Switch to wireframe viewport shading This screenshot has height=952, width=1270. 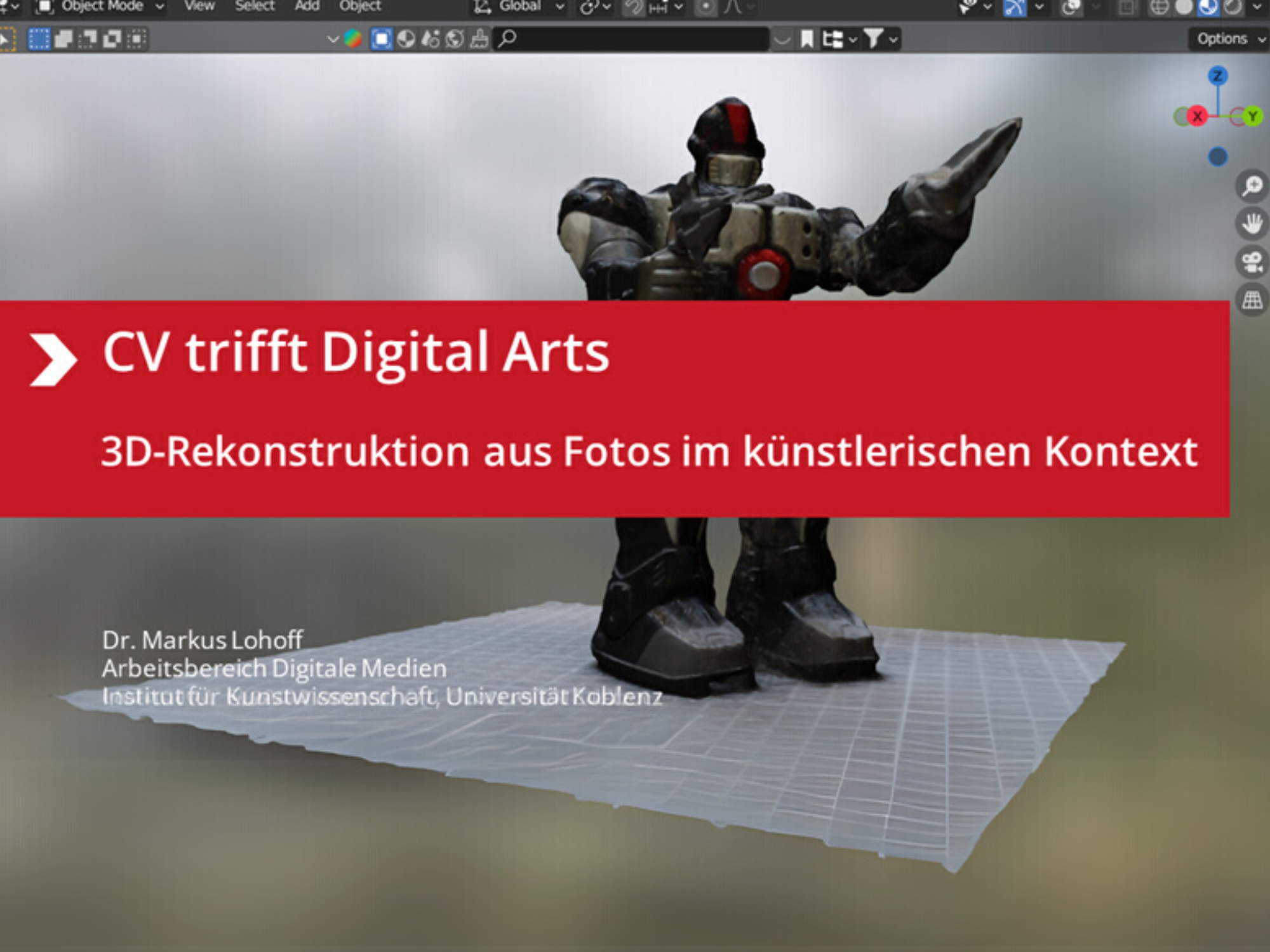point(1160,8)
